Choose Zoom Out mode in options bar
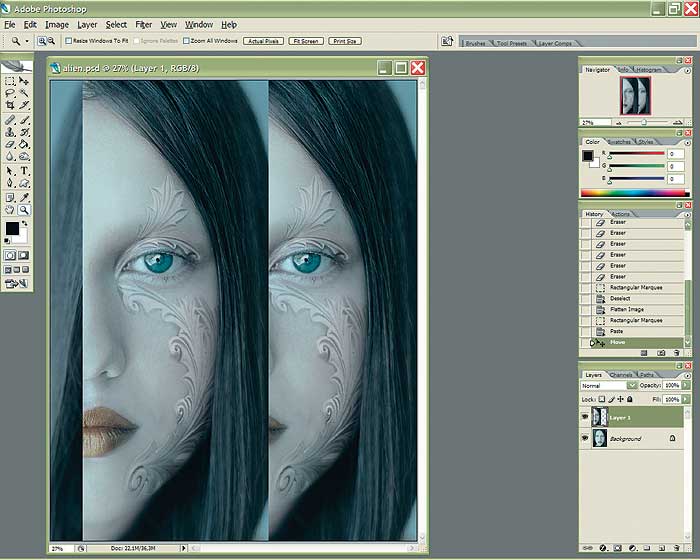Image resolution: width=700 pixels, height=560 pixels. point(51,41)
